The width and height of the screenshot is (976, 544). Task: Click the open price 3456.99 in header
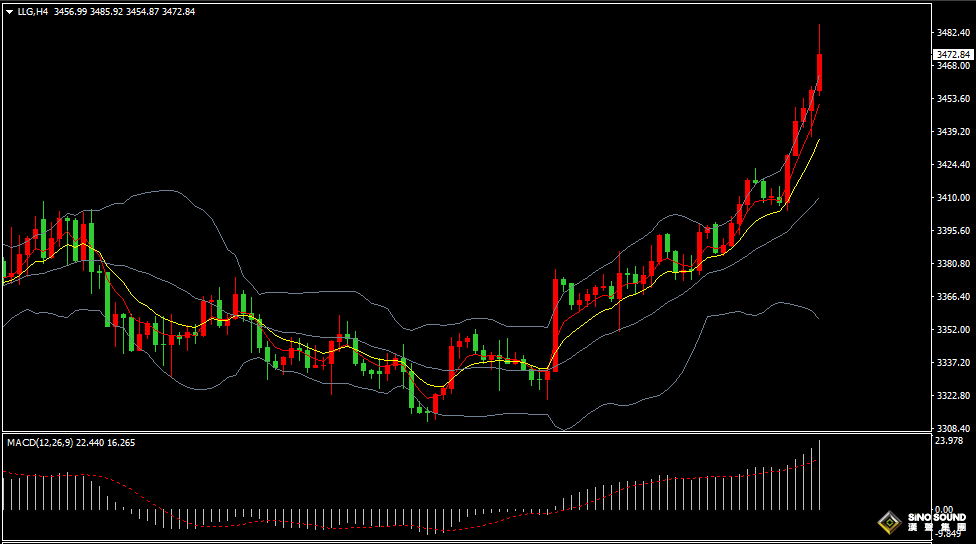pyautogui.click(x=70, y=12)
